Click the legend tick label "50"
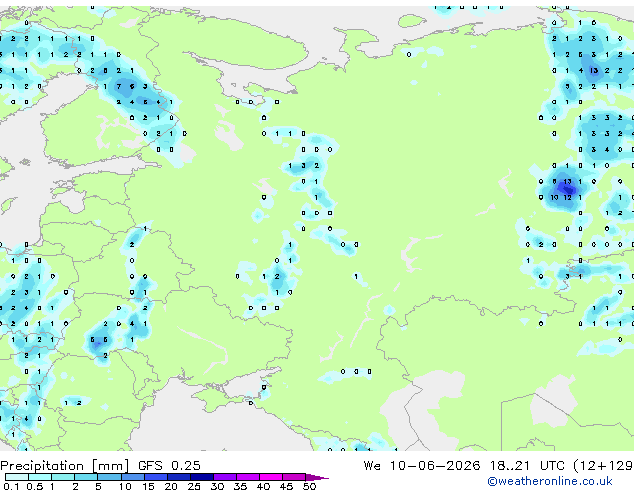 [x=309, y=486]
